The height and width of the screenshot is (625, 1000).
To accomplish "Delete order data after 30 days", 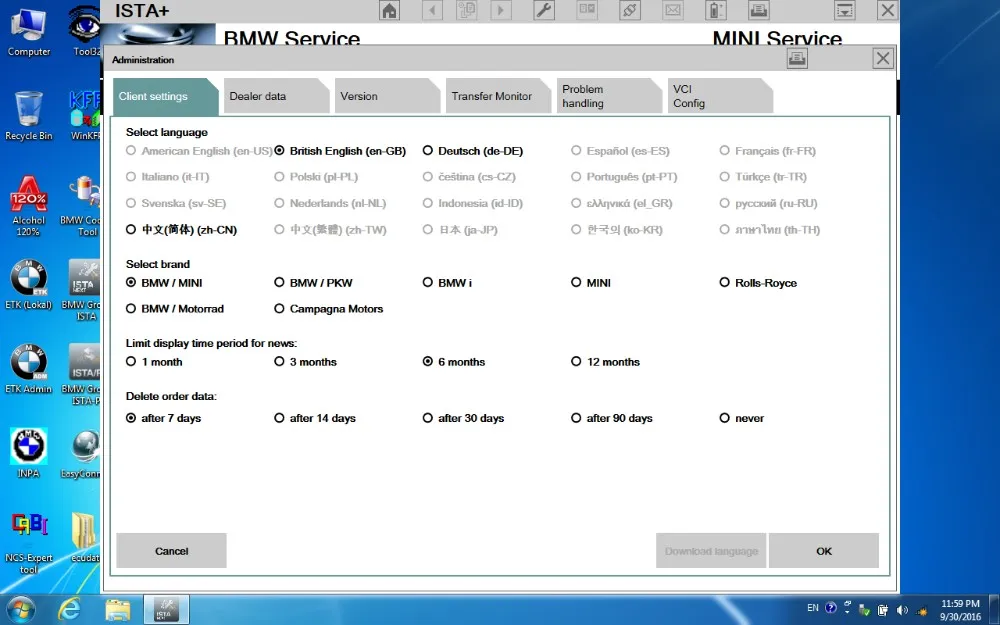I will coord(464,418).
